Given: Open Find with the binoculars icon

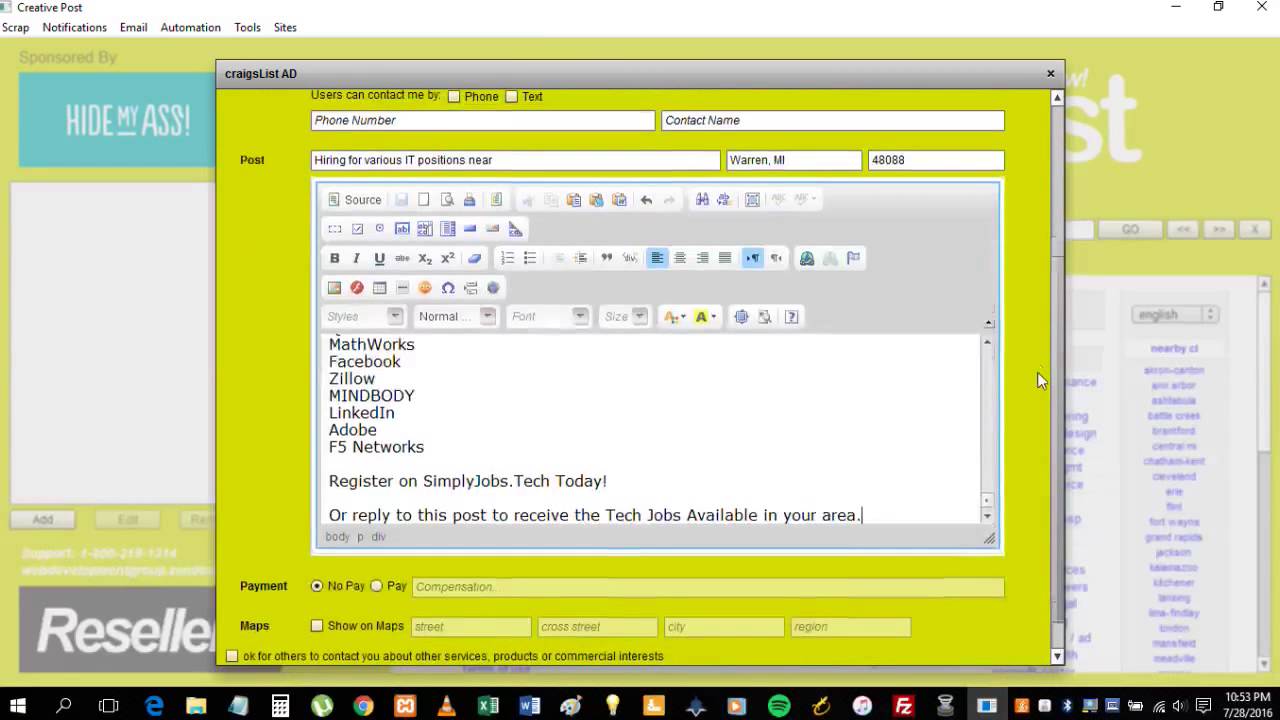Looking at the screenshot, I should (702, 200).
